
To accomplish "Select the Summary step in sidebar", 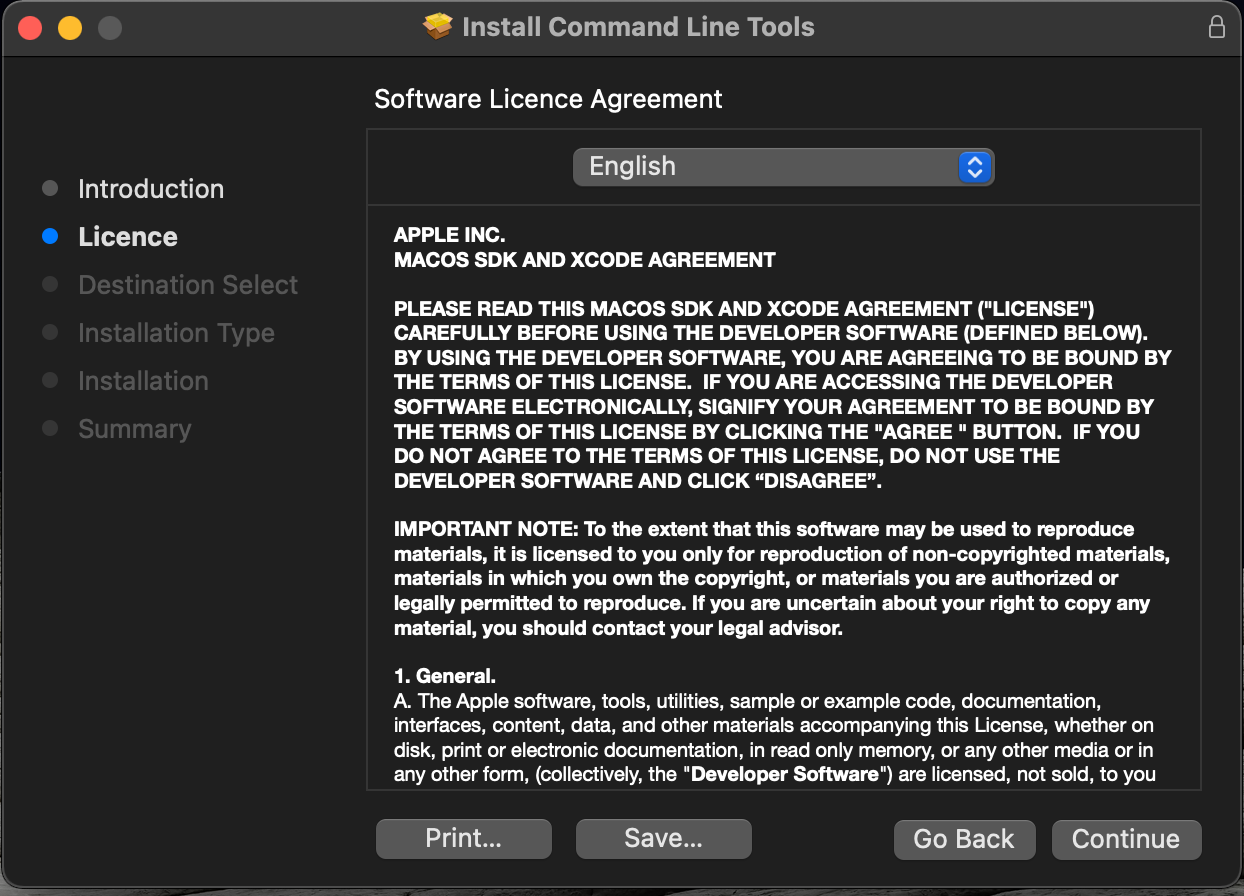I will coord(134,429).
